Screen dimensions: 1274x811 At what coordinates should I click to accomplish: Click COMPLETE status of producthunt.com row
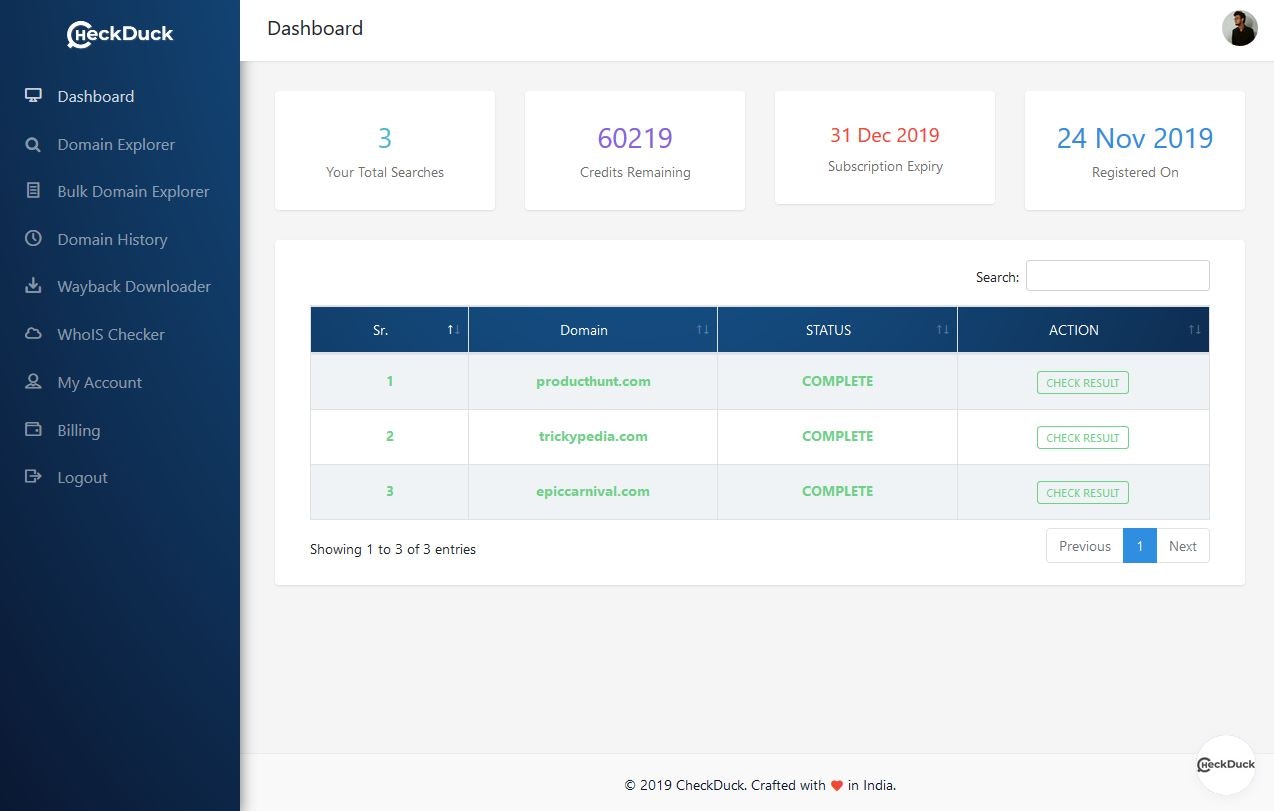coord(838,381)
